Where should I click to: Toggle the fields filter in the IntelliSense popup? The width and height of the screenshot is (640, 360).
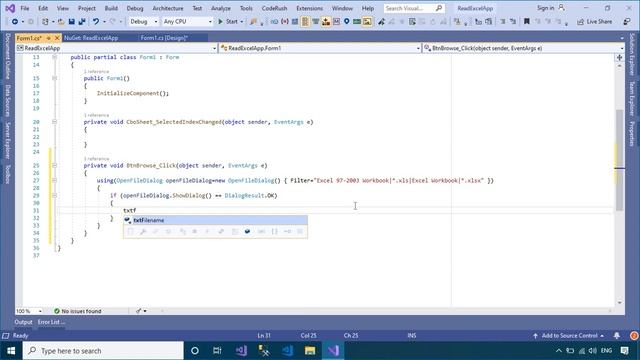[x=247, y=231]
